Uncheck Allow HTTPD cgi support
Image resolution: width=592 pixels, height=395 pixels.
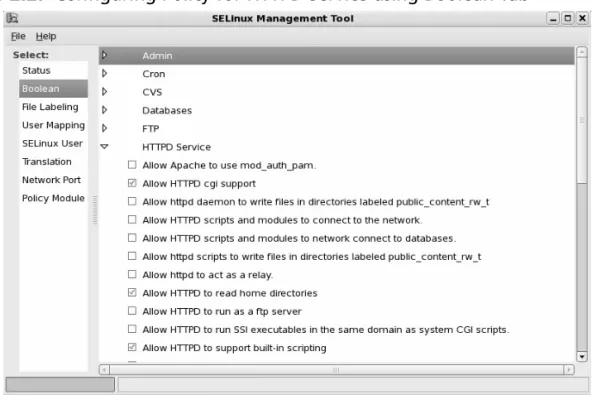132,183
